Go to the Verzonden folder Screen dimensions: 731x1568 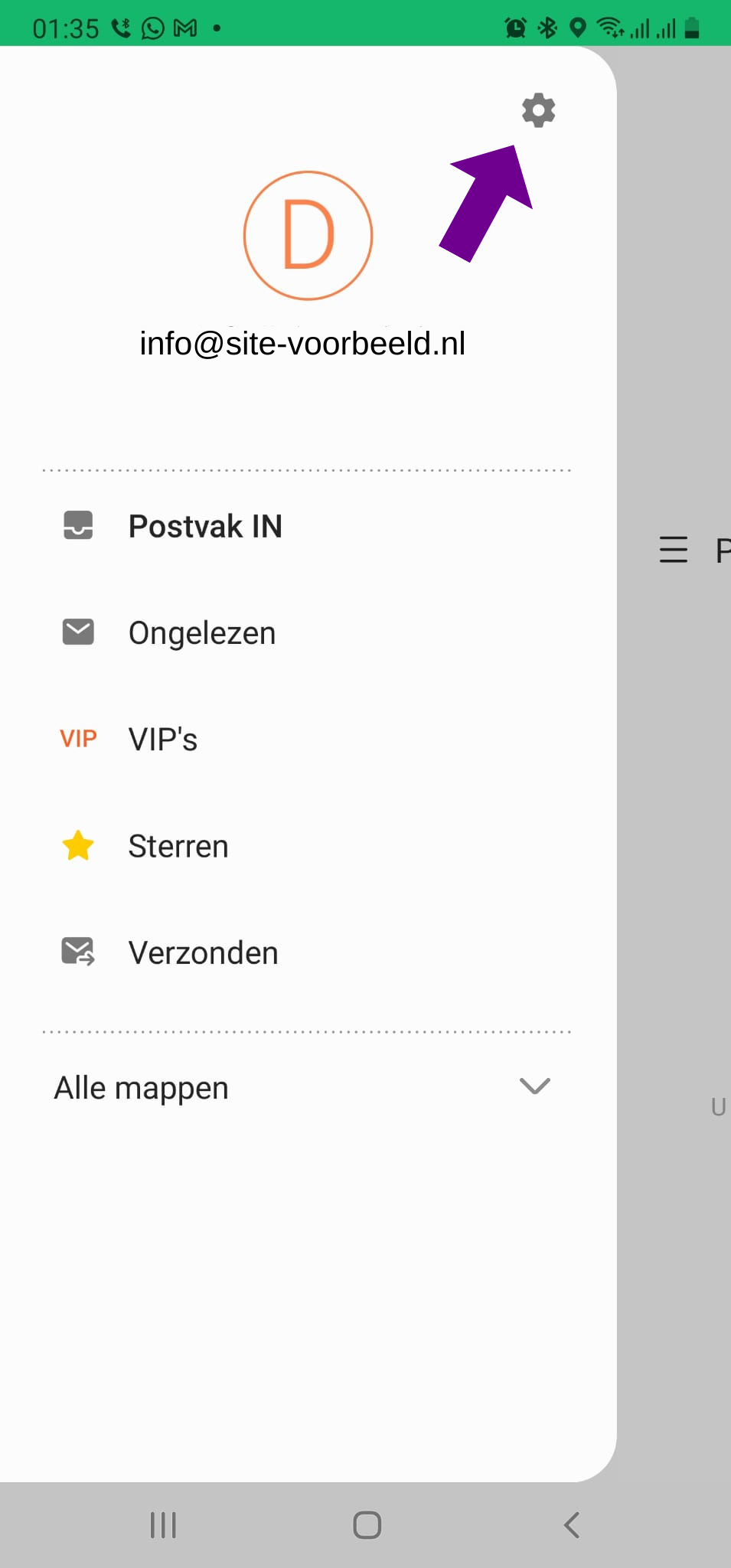[x=204, y=953]
